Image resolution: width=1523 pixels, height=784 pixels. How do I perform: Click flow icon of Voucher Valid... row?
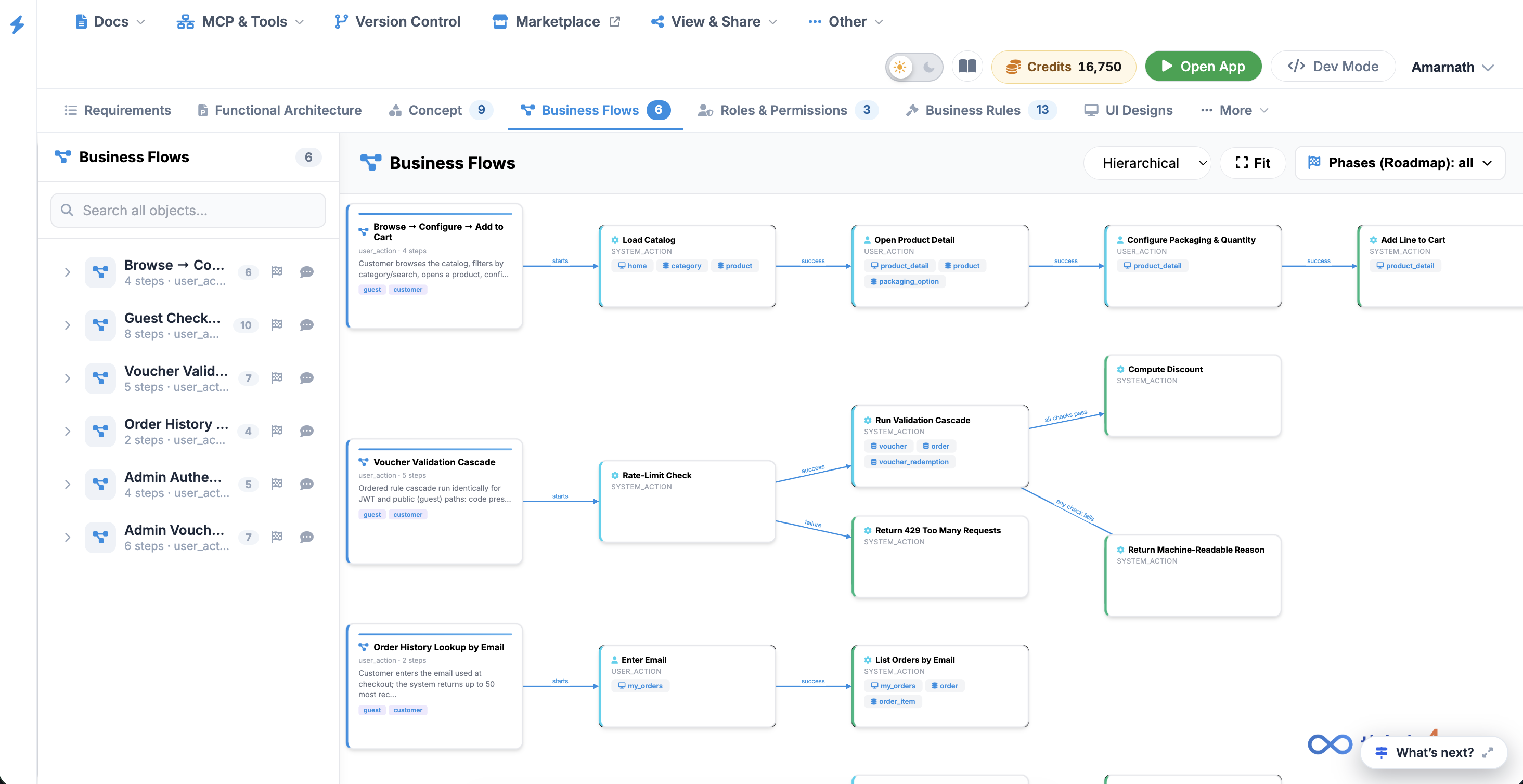tap(100, 378)
